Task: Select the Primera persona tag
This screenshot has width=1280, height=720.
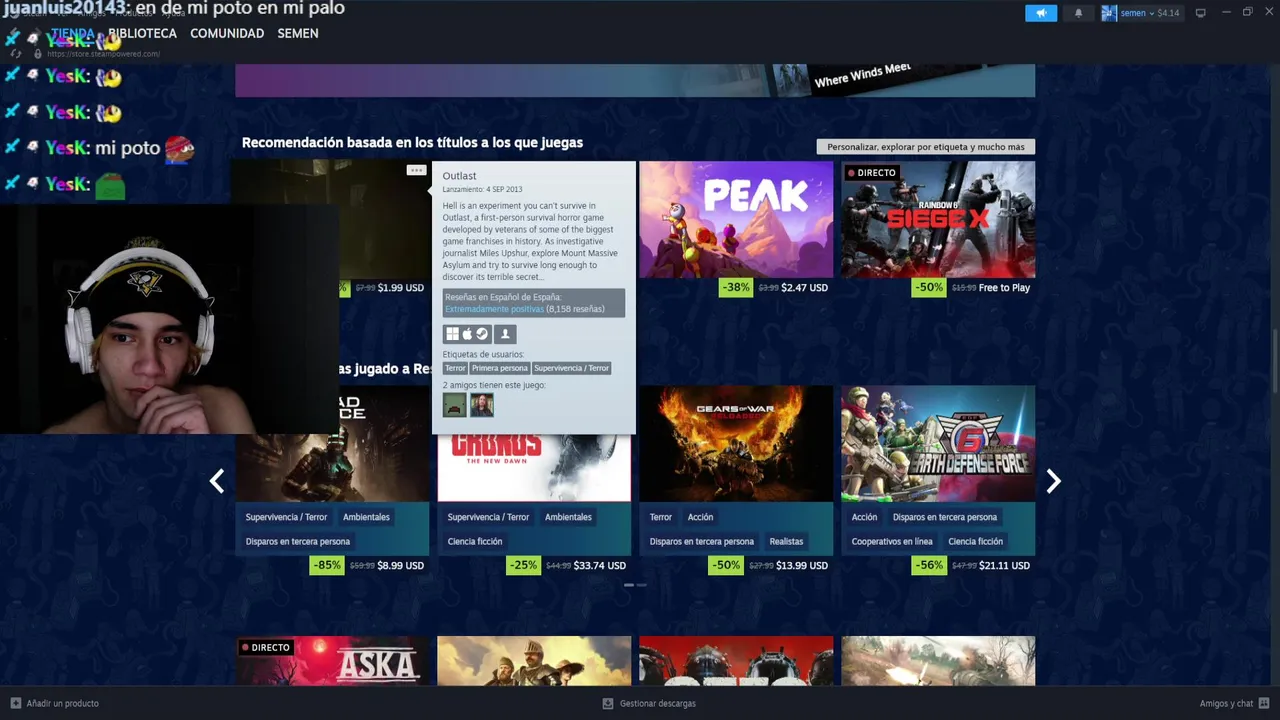Action: (x=499, y=368)
